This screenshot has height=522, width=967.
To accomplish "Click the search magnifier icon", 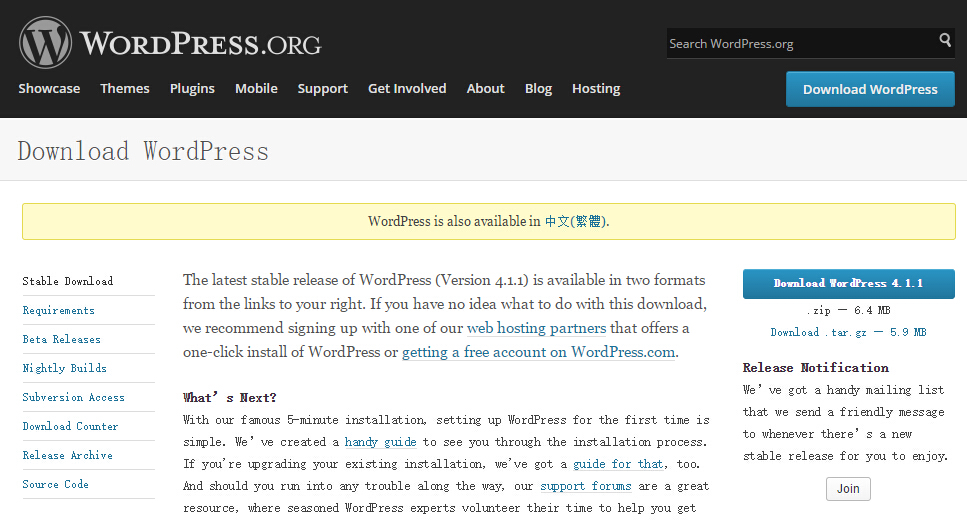I will click(x=945, y=41).
